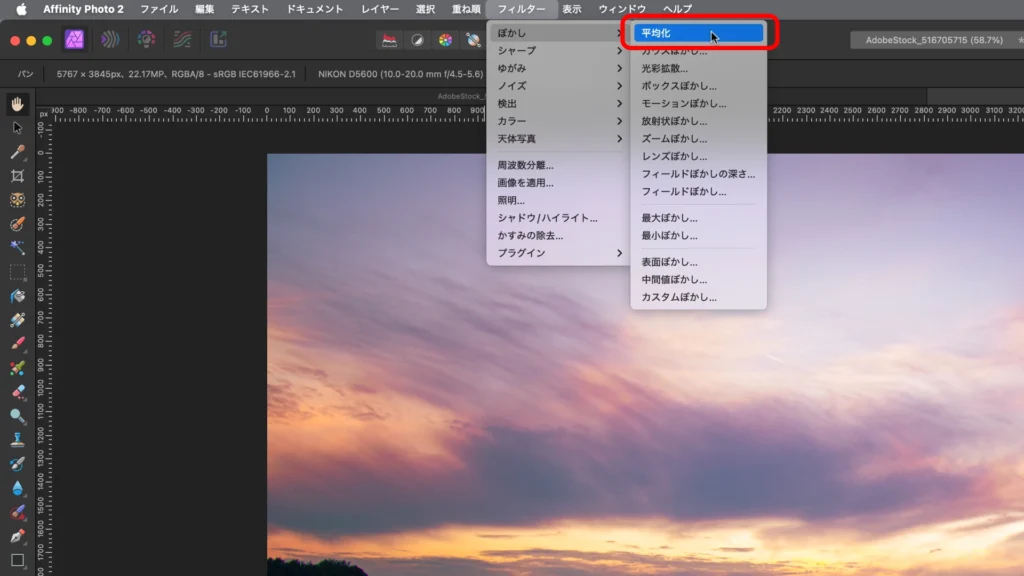Apply Auto Levels from the toolbar
Viewport: 1024px width, 576px height.
(390, 40)
